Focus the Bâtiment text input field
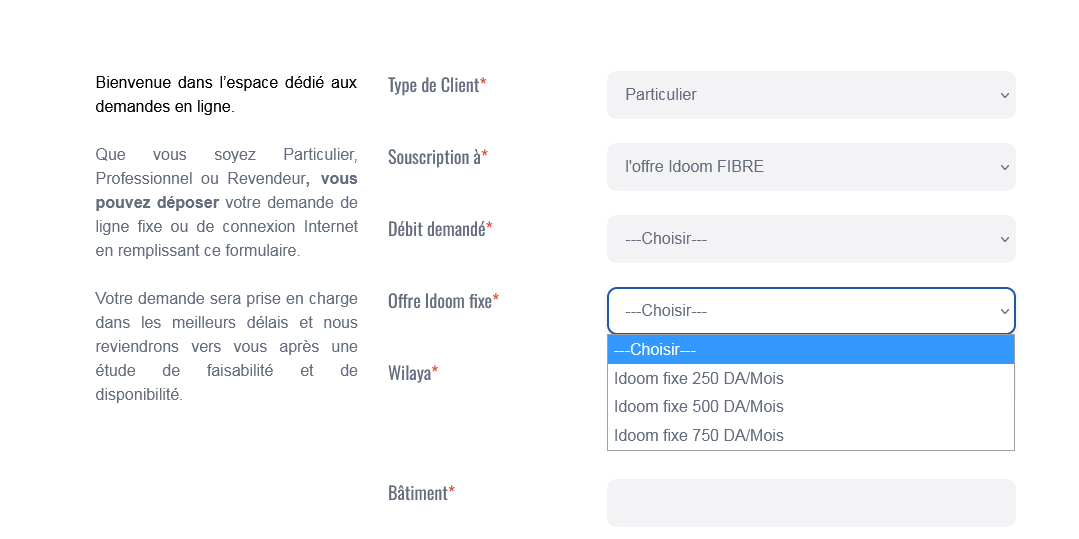The image size is (1079, 539). tap(810, 503)
